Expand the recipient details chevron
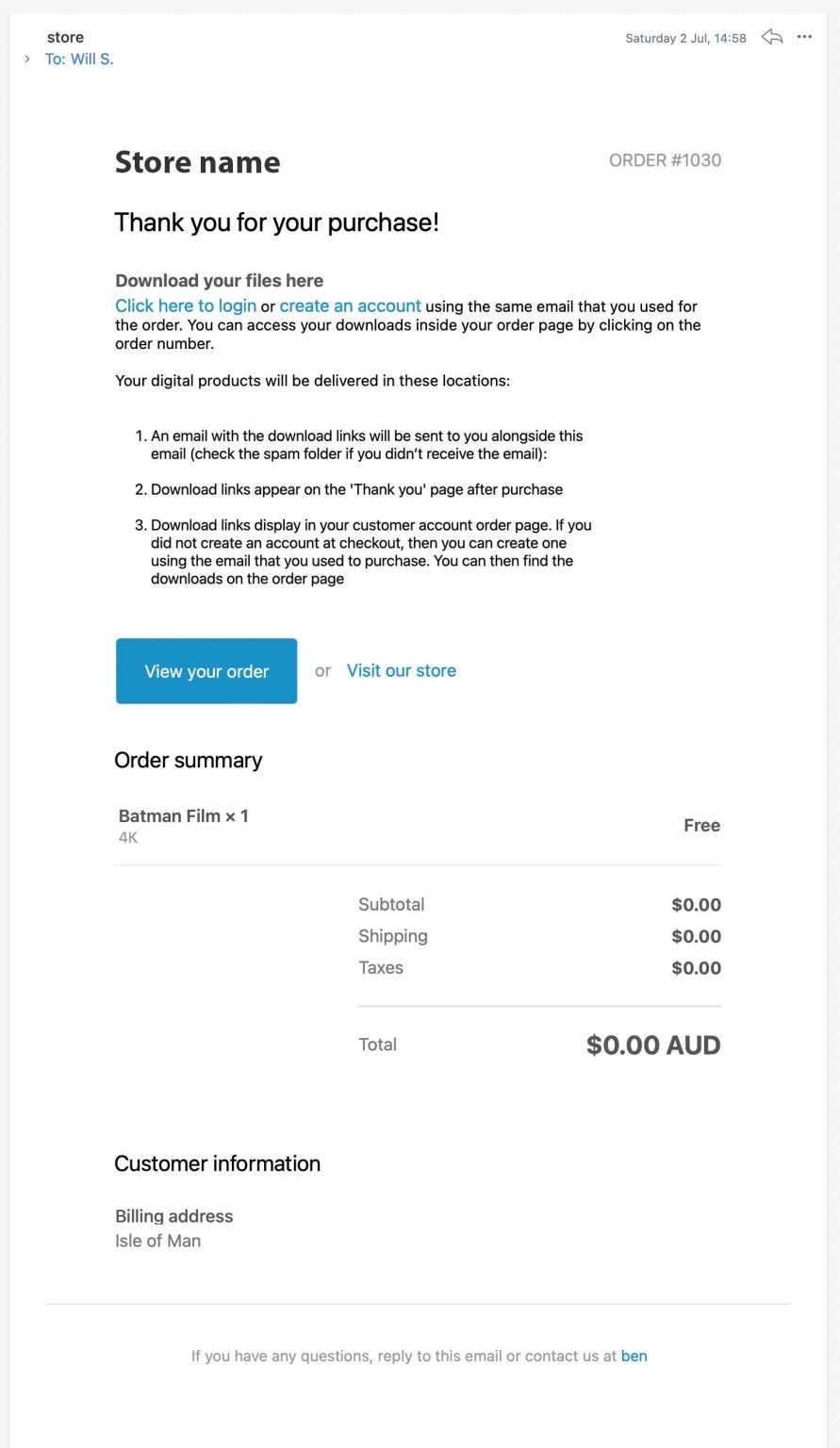Screen dimensions: 840x1448 tap(27, 59)
